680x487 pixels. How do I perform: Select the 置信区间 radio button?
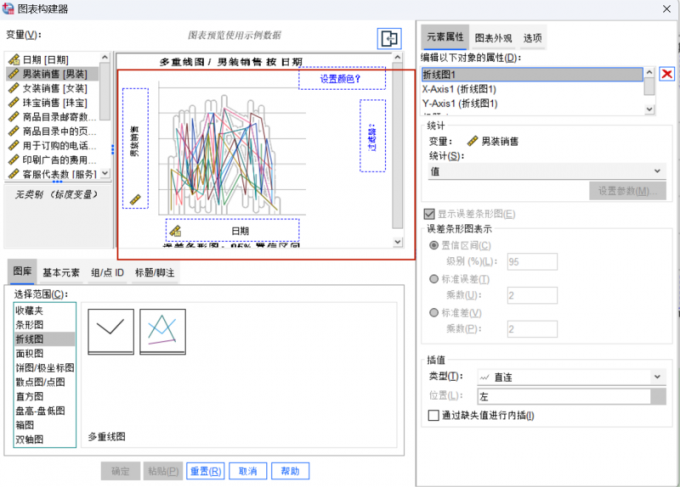(x=433, y=245)
